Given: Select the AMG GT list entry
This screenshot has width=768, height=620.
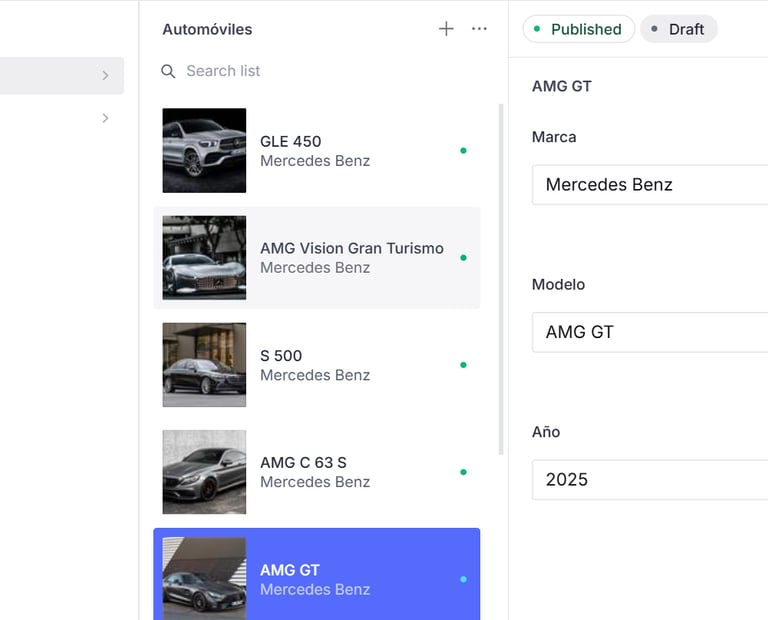Looking at the screenshot, I should (x=317, y=574).
